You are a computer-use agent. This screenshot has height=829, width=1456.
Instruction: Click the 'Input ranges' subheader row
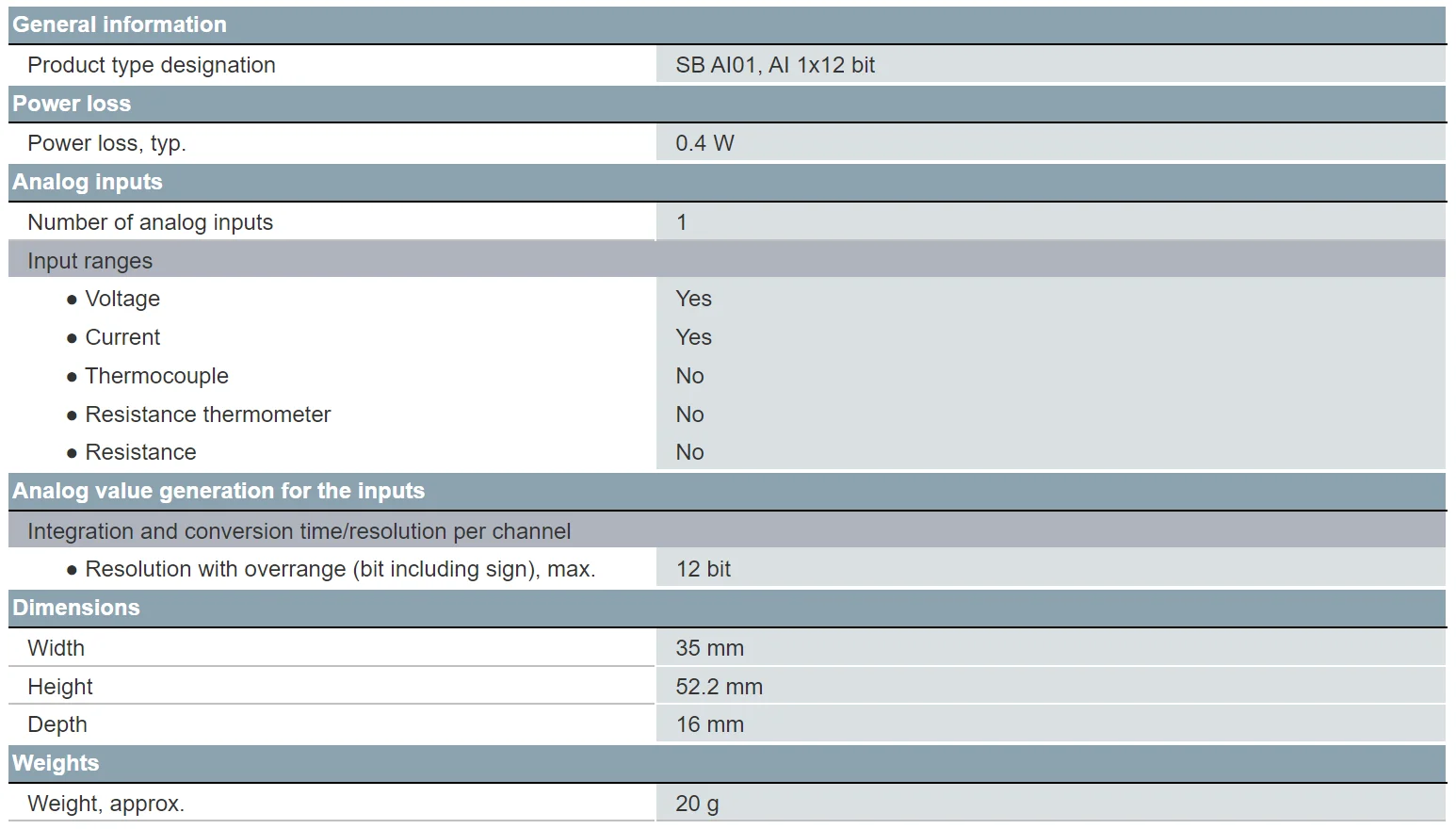coord(727,260)
